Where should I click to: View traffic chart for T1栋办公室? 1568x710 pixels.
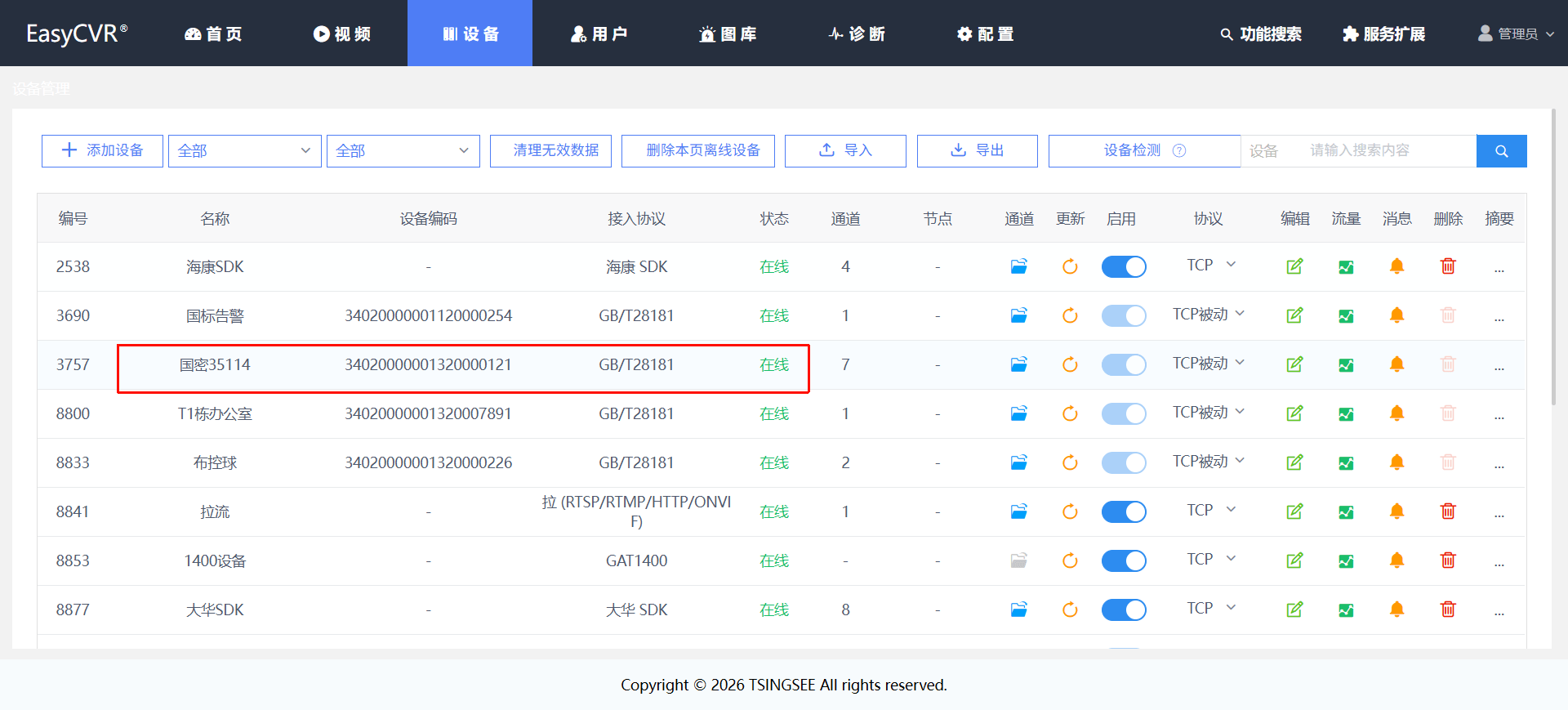[1346, 414]
